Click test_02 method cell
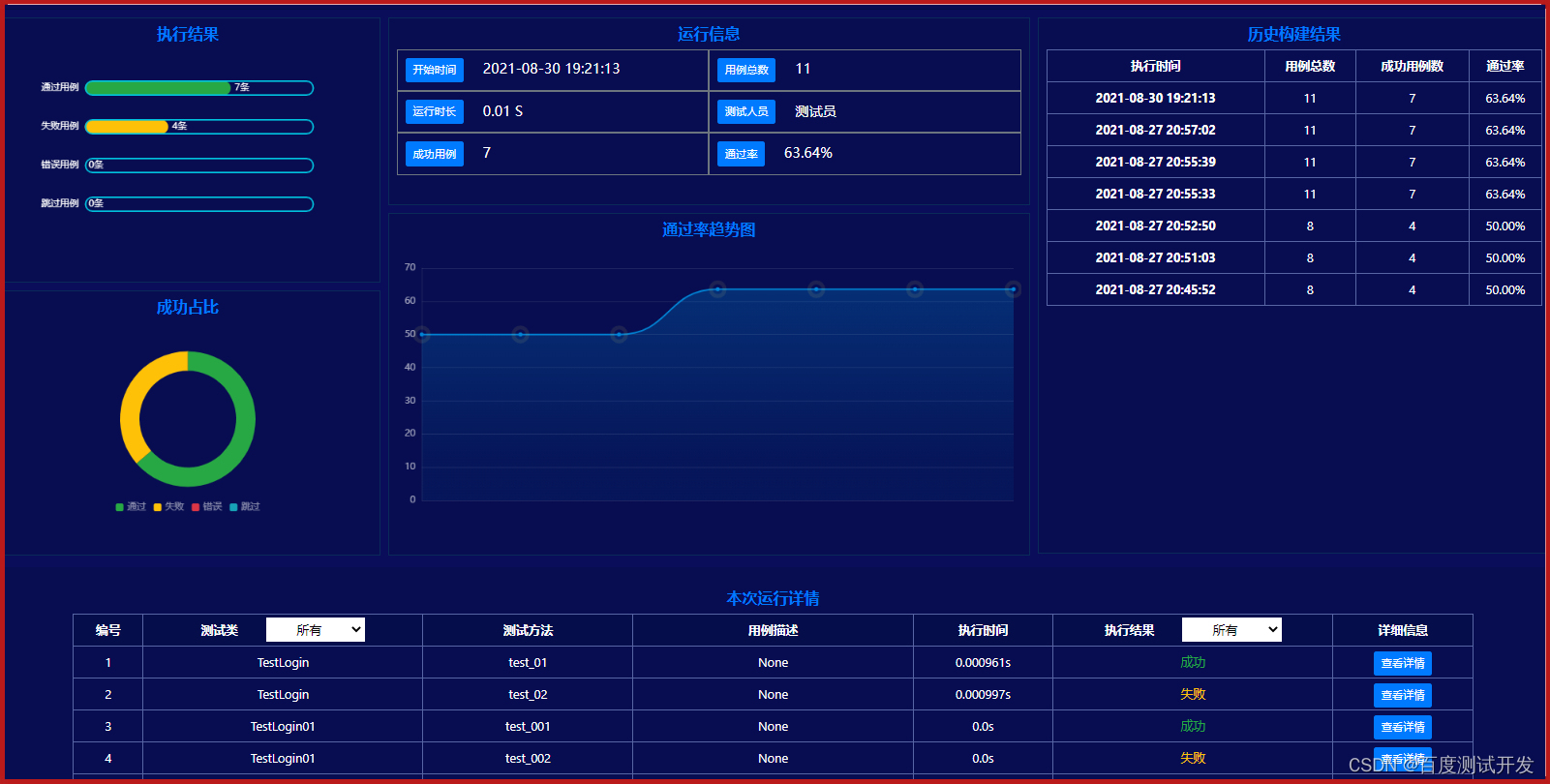This screenshot has height=784, width=1550. (528, 694)
